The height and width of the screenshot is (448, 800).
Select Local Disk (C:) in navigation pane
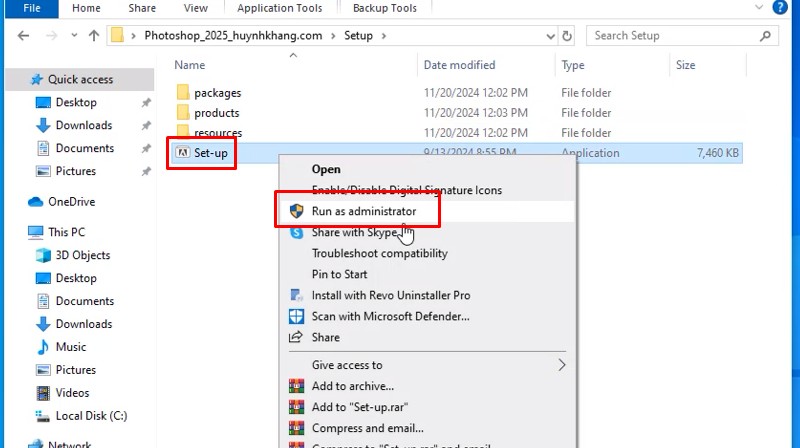(91, 416)
